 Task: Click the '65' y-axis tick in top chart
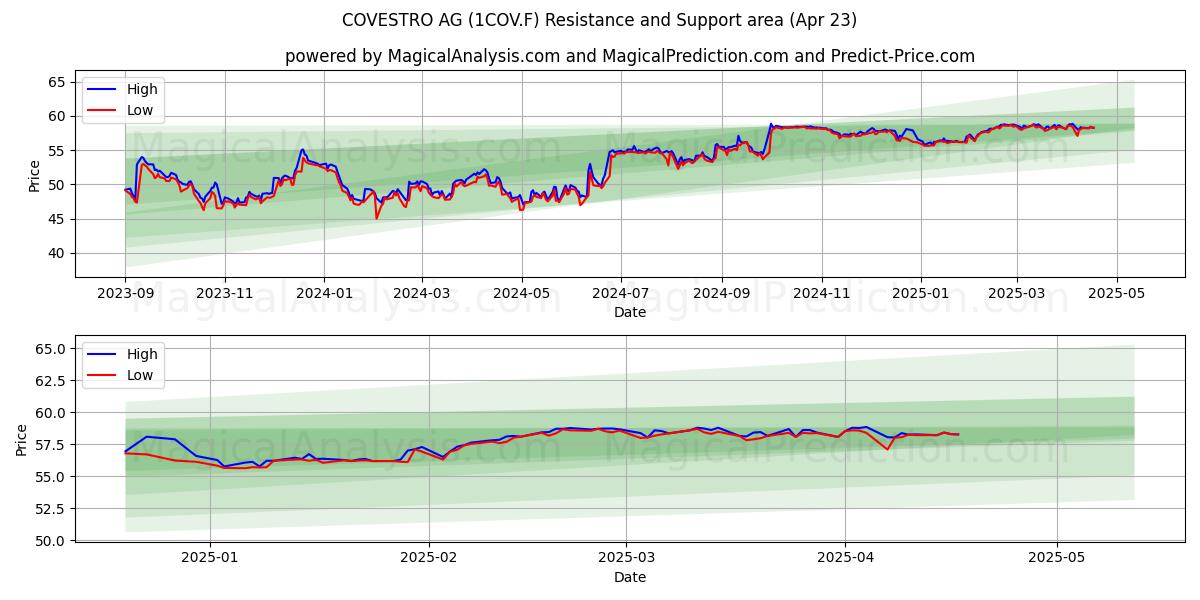[57, 82]
